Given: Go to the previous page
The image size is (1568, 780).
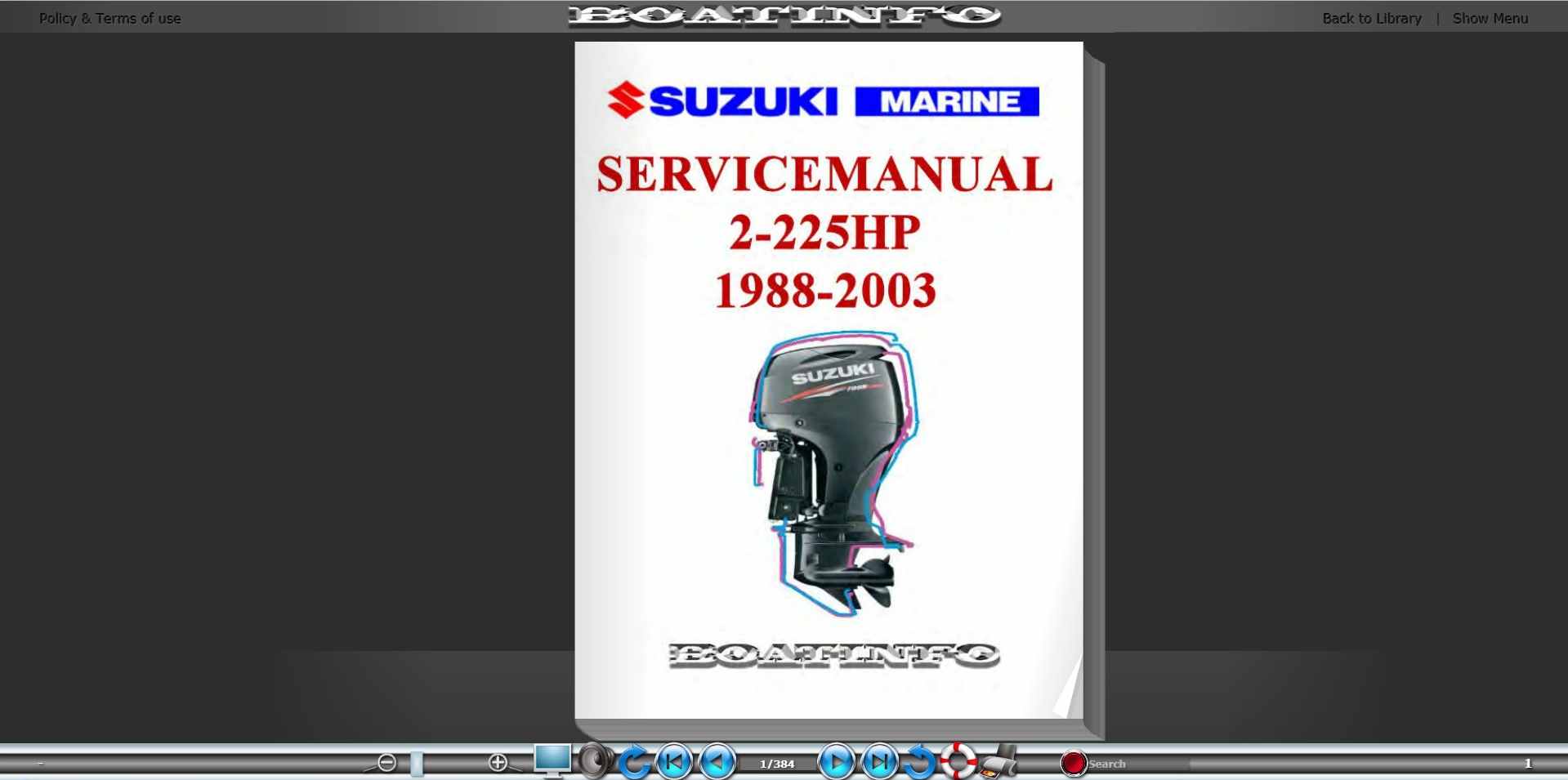Looking at the screenshot, I should coord(717,763).
